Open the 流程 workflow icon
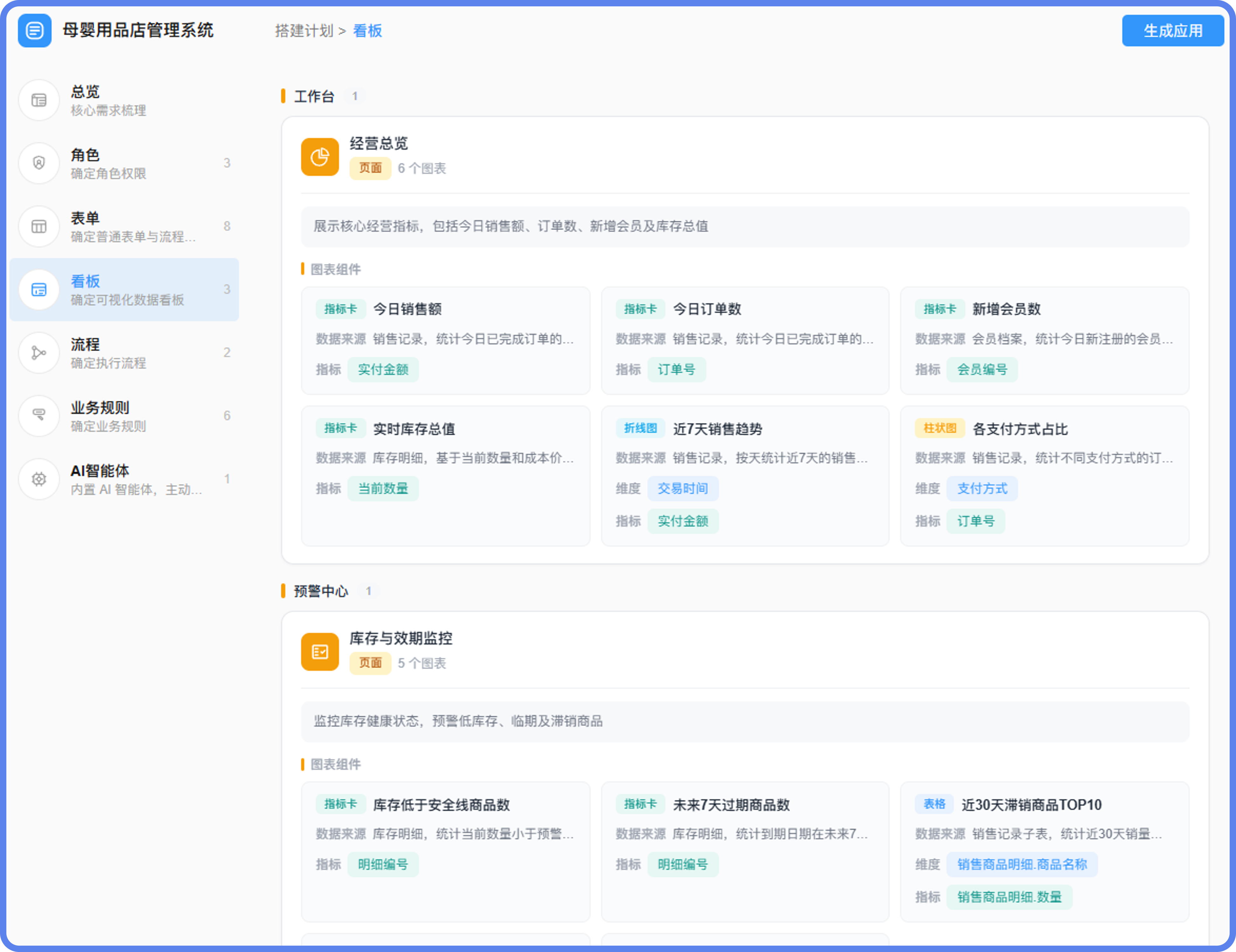The width and height of the screenshot is (1236, 952). coord(39,353)
